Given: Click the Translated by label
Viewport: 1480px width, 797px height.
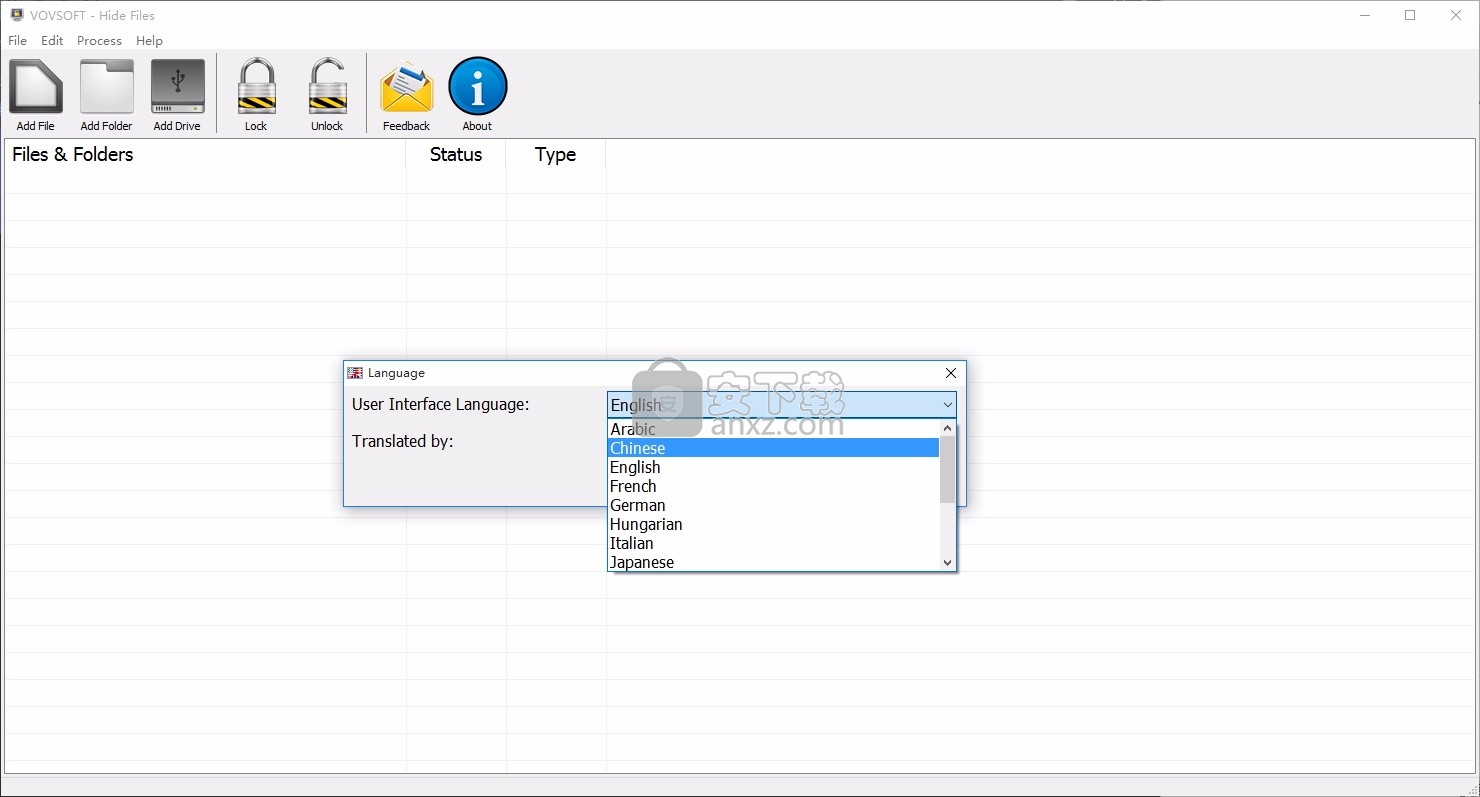Looking at the screenshot, I should point(403,441).
